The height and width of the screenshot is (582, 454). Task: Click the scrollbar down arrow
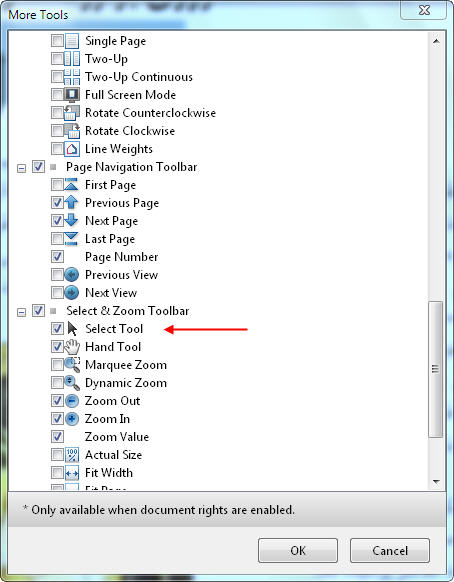[436, 482]
